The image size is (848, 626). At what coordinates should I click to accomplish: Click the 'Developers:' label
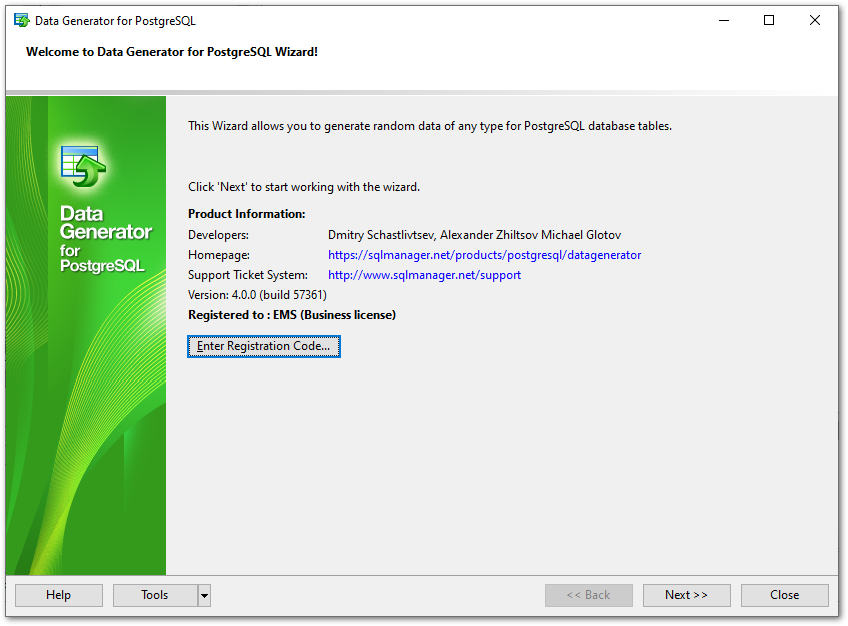pos(218,235)
